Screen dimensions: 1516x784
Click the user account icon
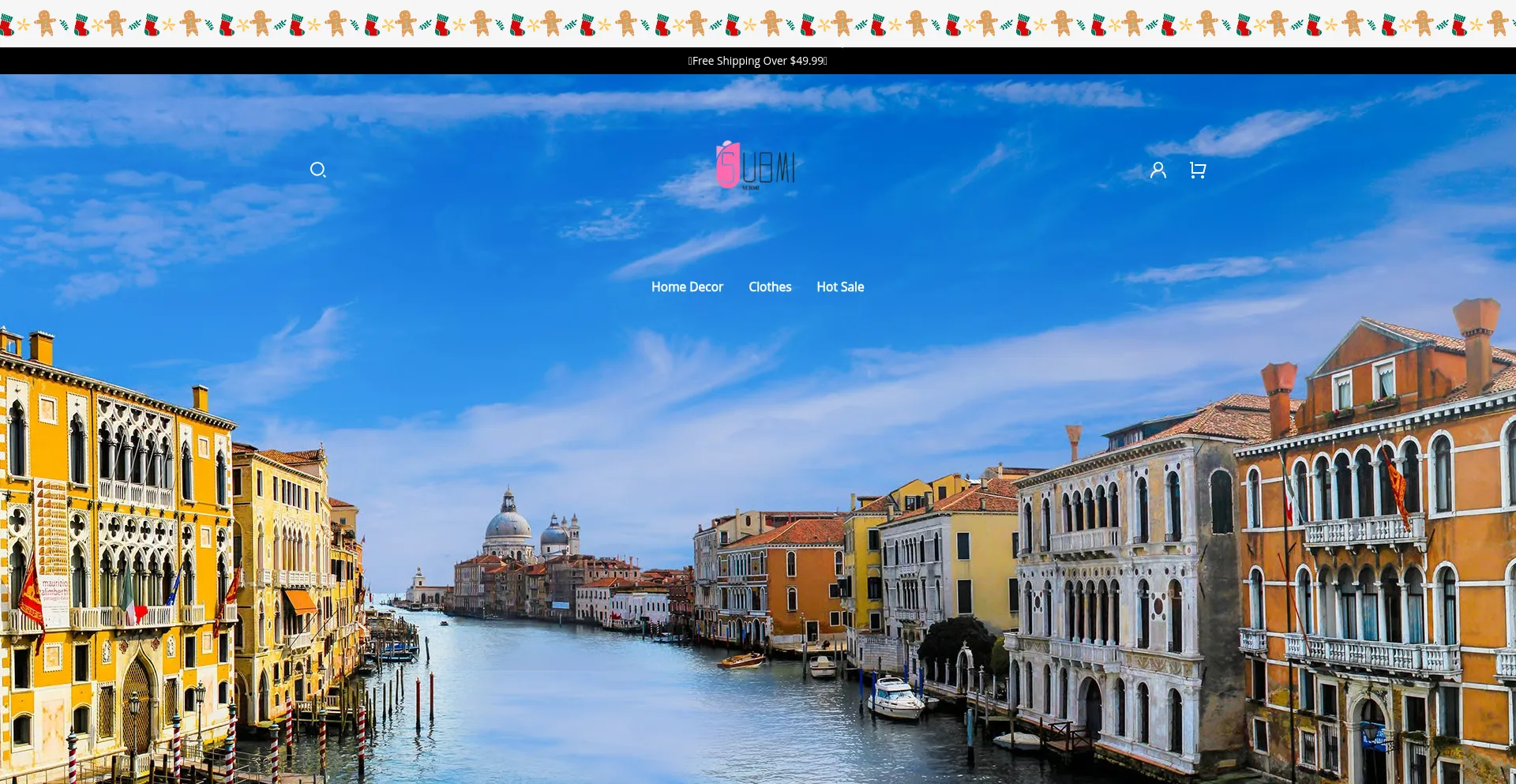point(1158,170)
